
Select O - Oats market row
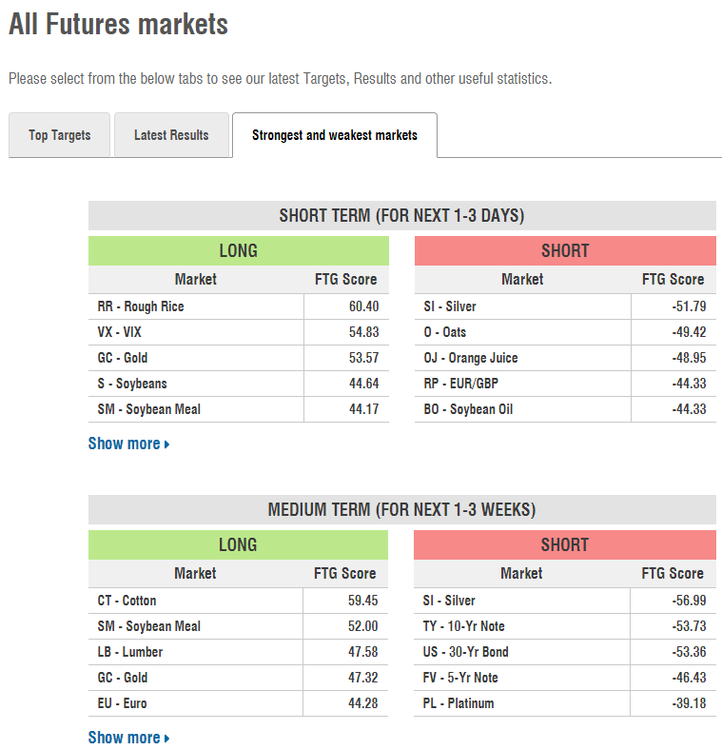[x=565, y=332]
